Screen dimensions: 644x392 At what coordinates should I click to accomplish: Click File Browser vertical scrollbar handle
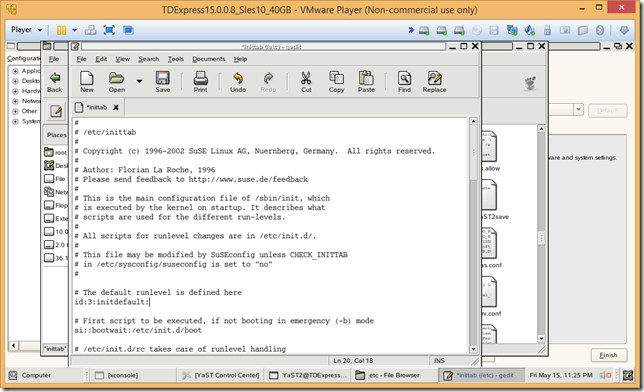click(x=541, y=238)
